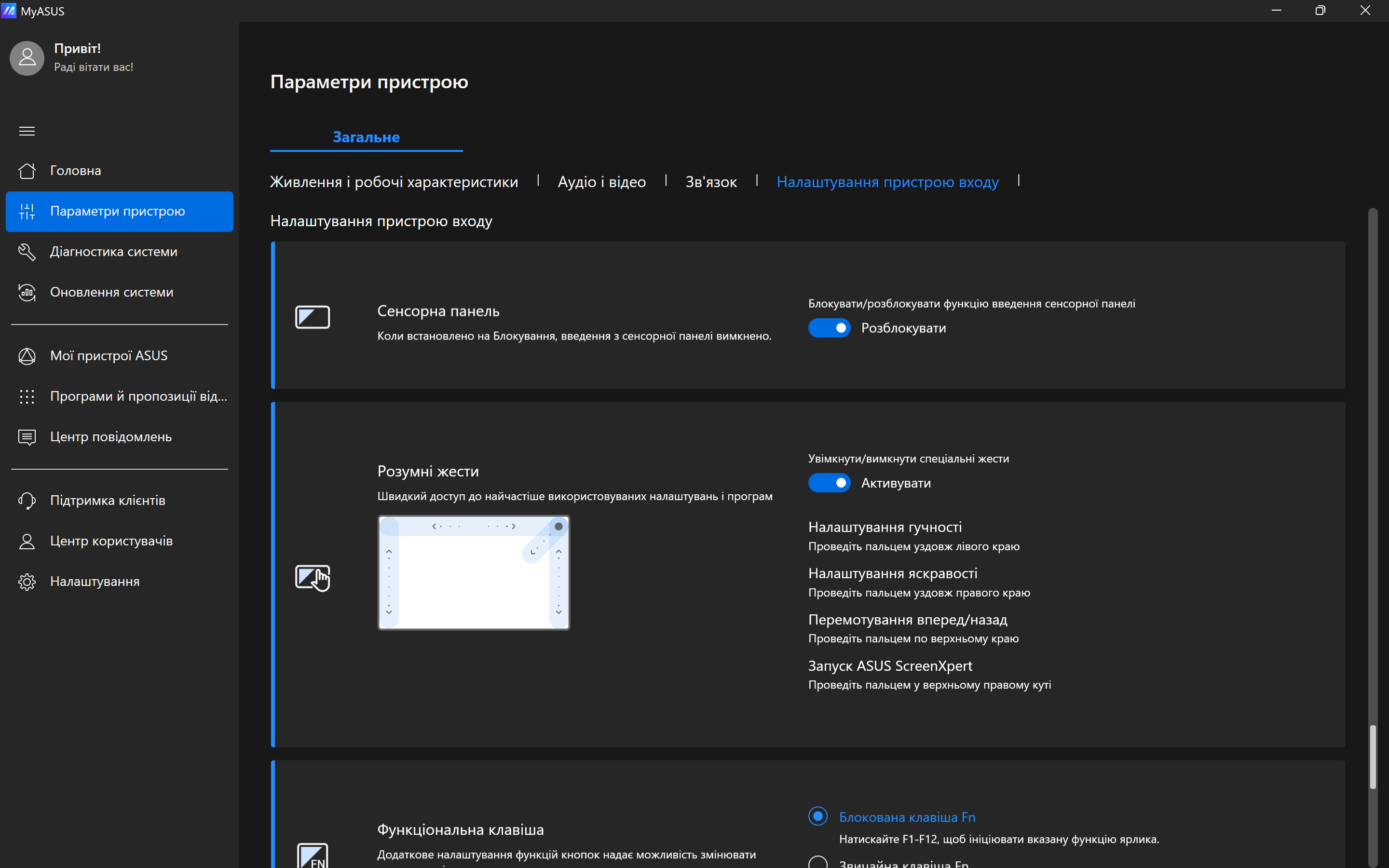Click user avatar profile icon

[27, 58]
